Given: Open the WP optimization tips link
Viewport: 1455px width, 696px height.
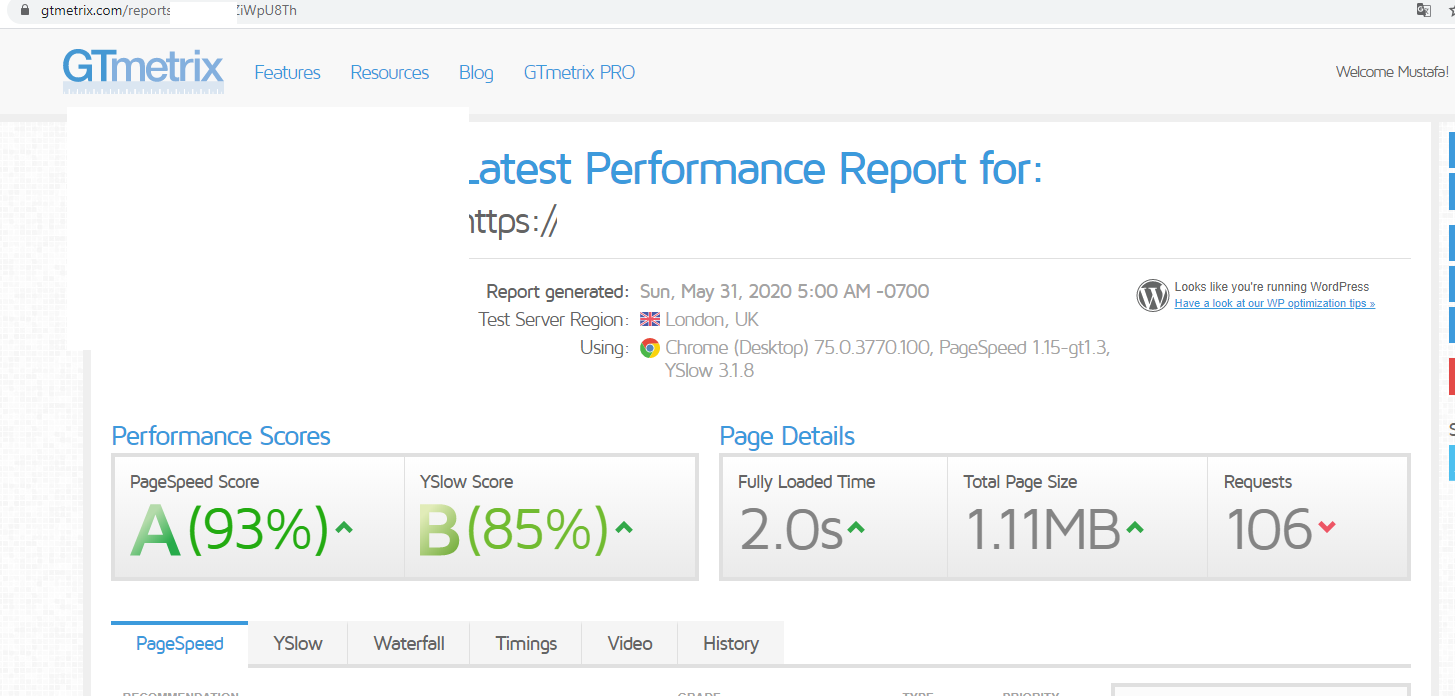Looking at the screenshot, I should tap(1275, 303).
